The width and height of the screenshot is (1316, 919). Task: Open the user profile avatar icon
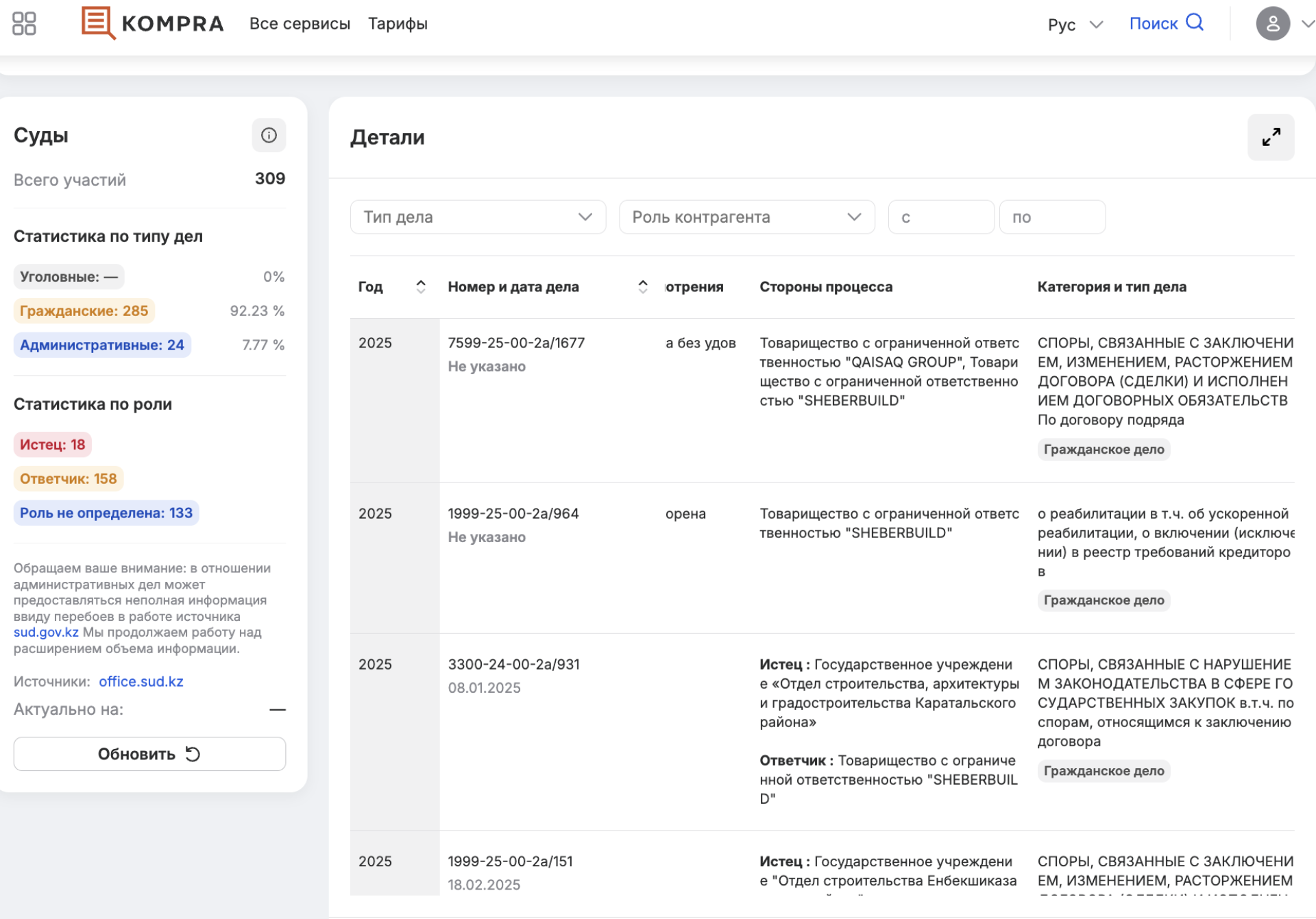click(x=1273, y=23)
